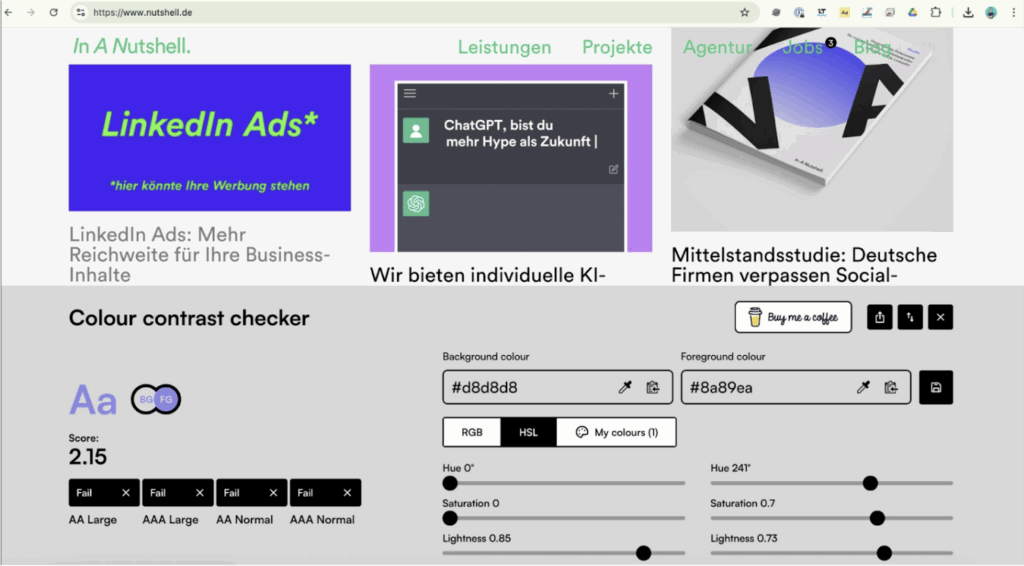Open the Leistungen navigation item
This screenshot has width=1024, height=566.
[x=504, y=47]
